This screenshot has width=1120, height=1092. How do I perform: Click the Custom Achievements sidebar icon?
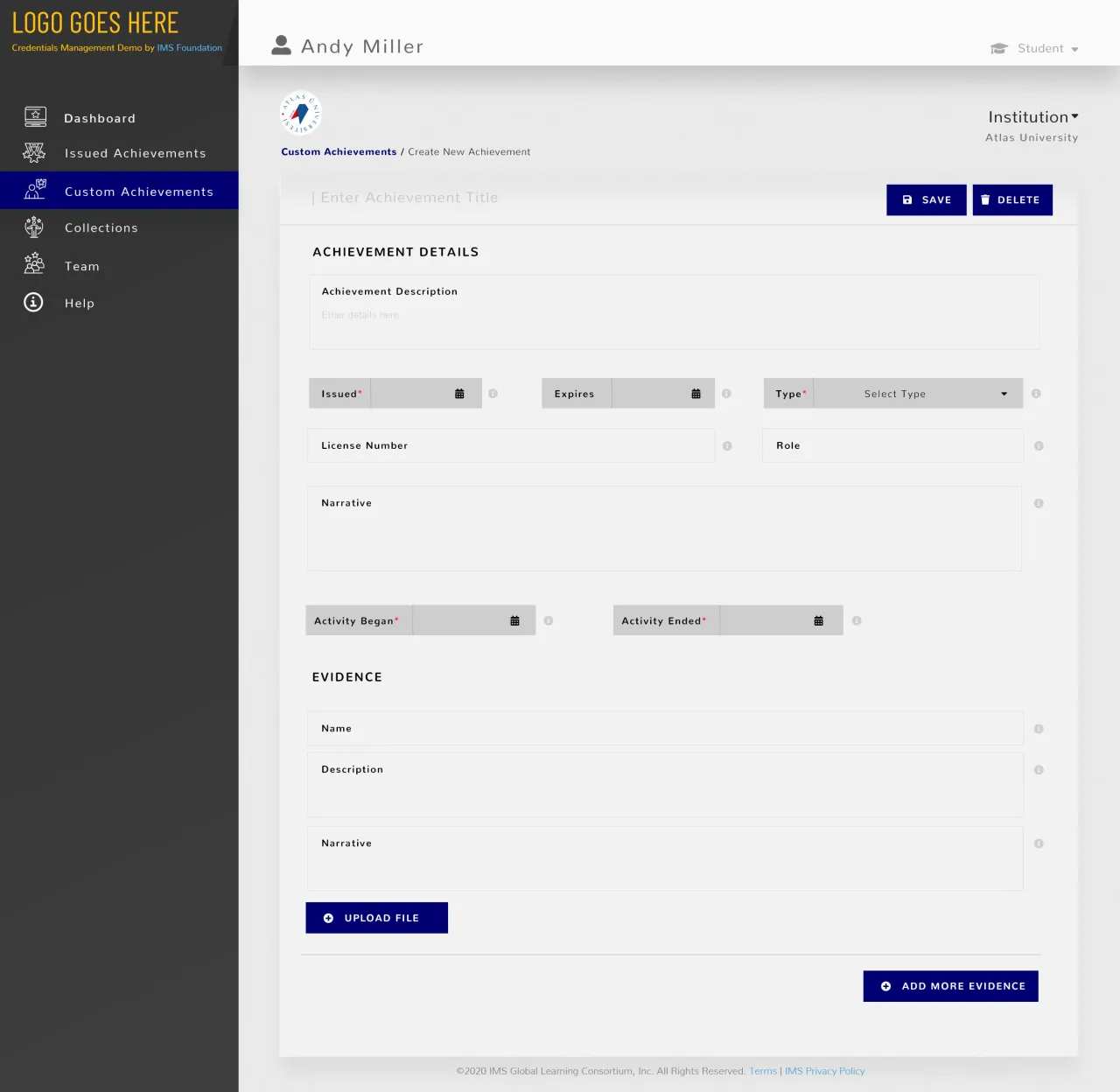tap(35, 189)
